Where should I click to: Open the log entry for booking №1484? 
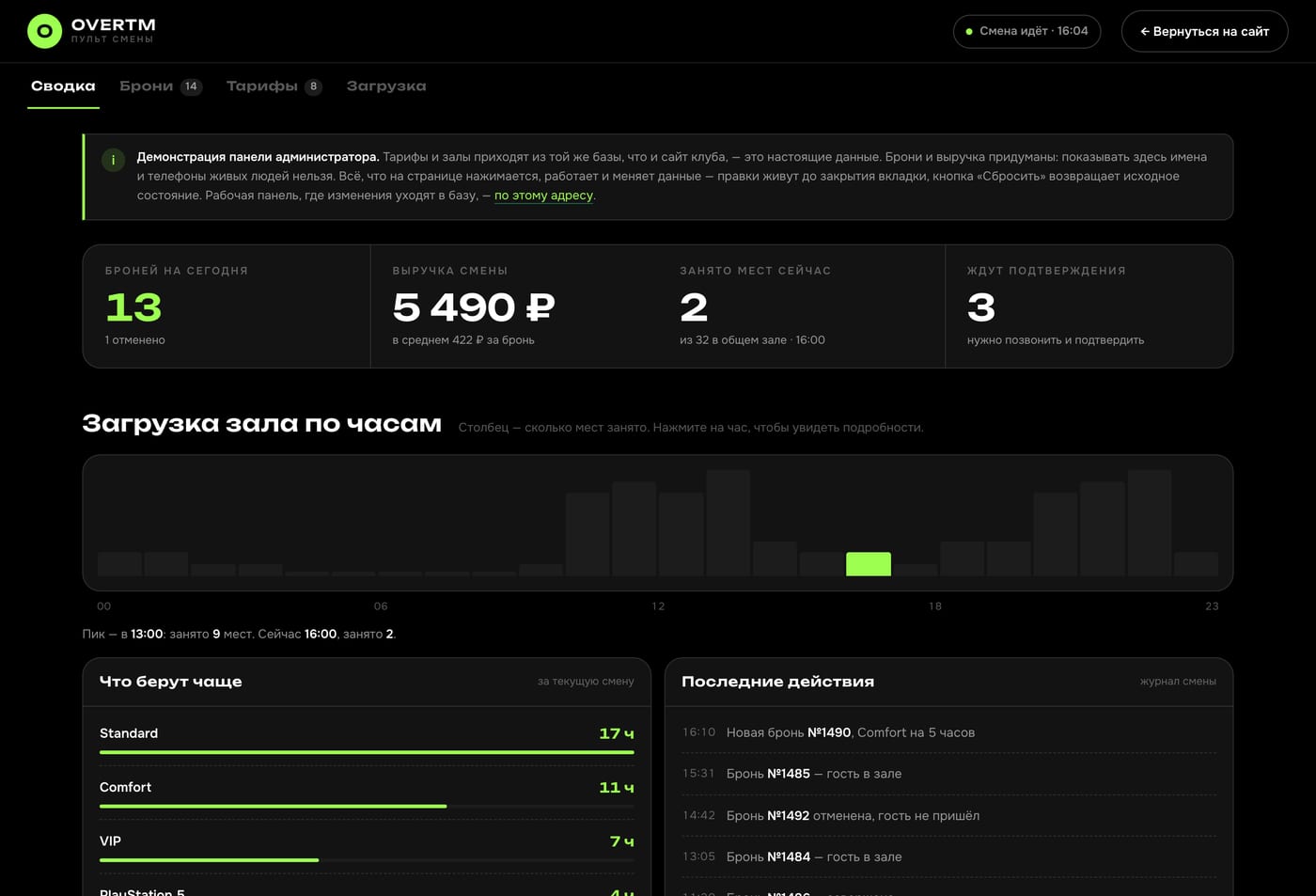948,857
